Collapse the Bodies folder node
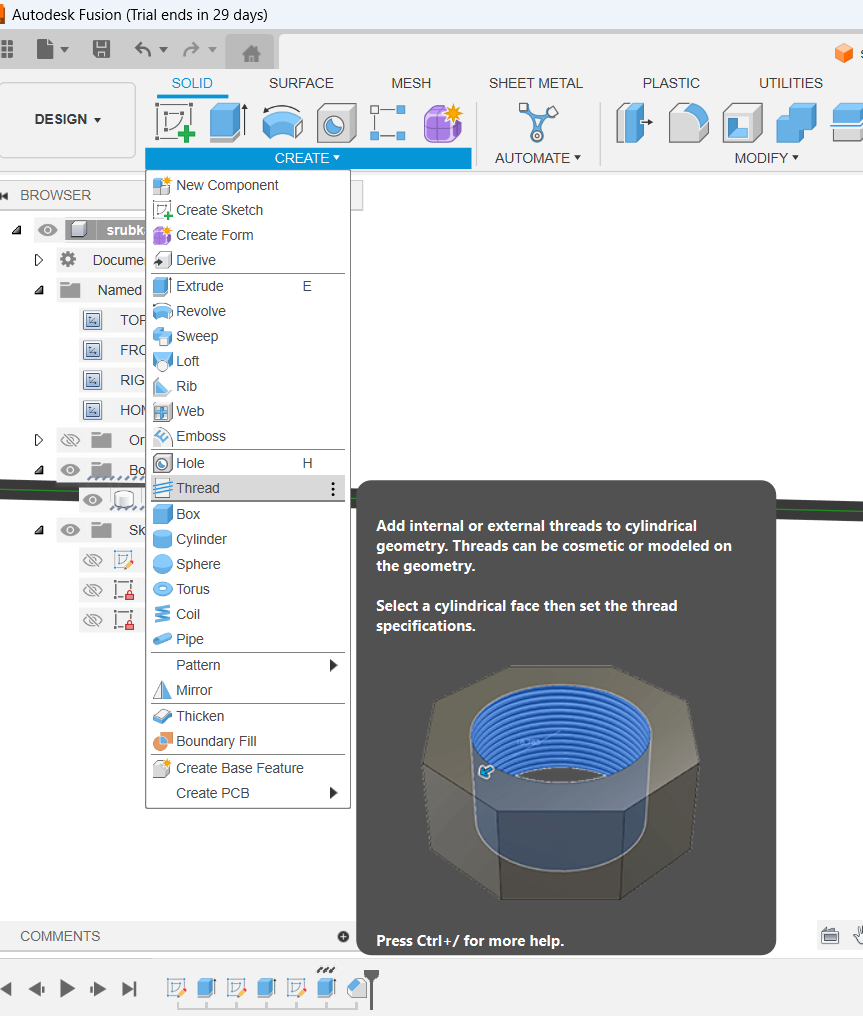This screenshot has height=1016, width=863. point(39,470)
